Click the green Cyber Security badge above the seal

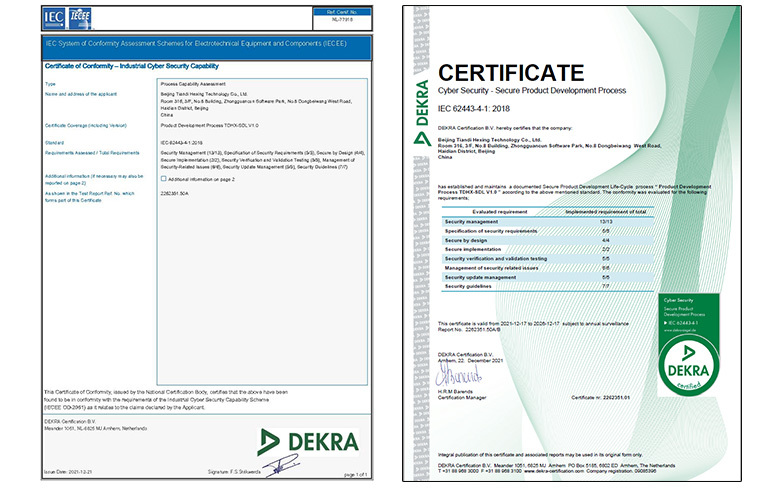click(688, 313)
